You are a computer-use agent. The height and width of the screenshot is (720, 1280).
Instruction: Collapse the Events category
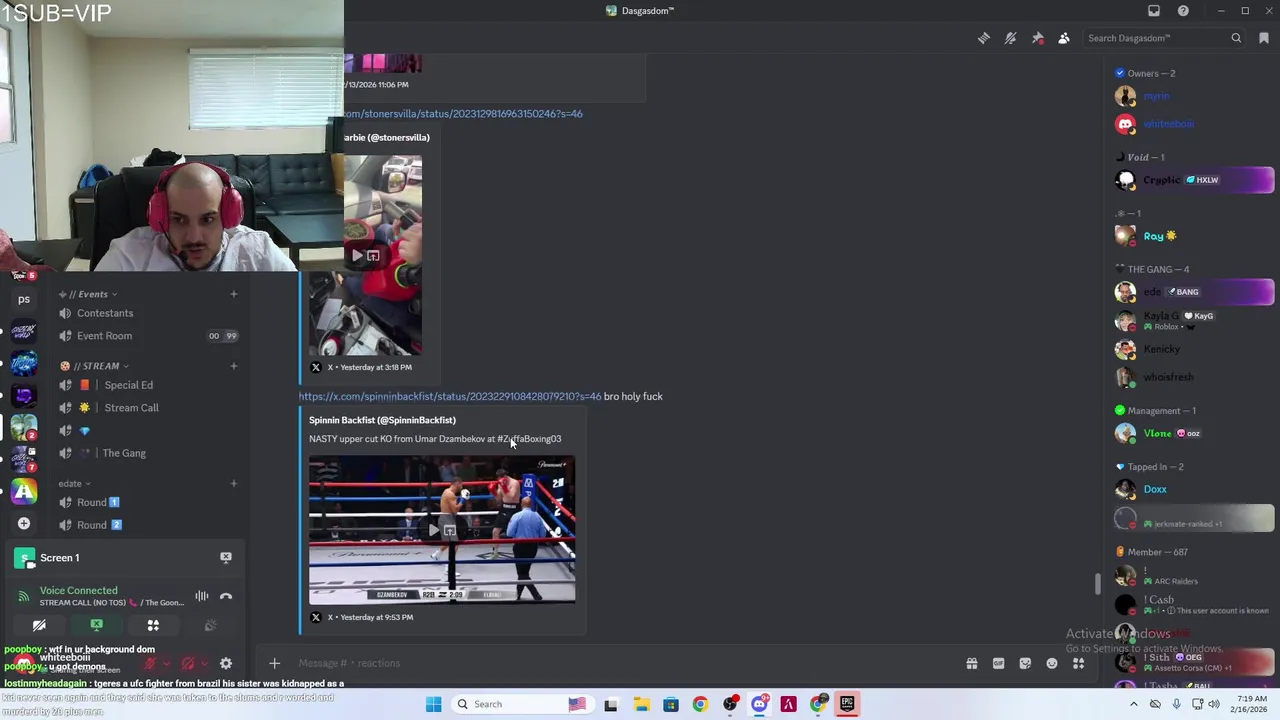click(88, 294)
